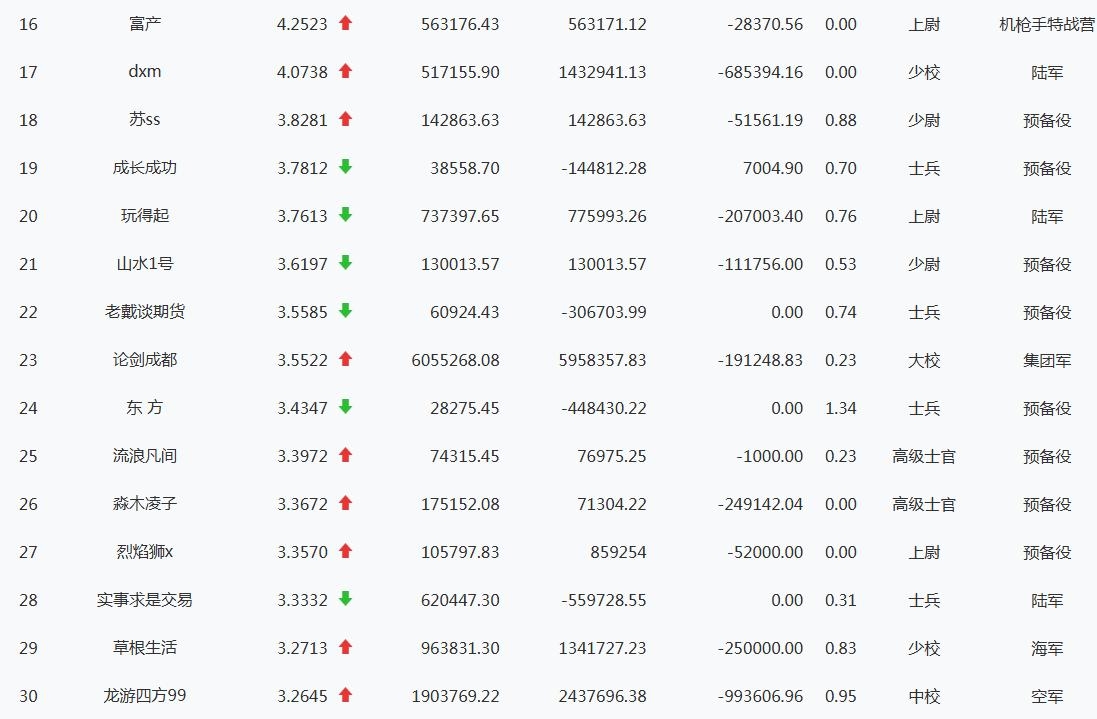Click red up arrow for 论剑成都
The width and height of the screenshot is (1097, 719).
[345, 359]
